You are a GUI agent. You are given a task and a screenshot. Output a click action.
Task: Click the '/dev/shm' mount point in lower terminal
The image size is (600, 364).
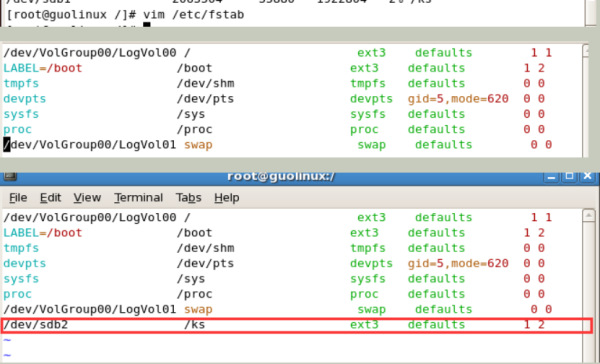click(205, 248)
